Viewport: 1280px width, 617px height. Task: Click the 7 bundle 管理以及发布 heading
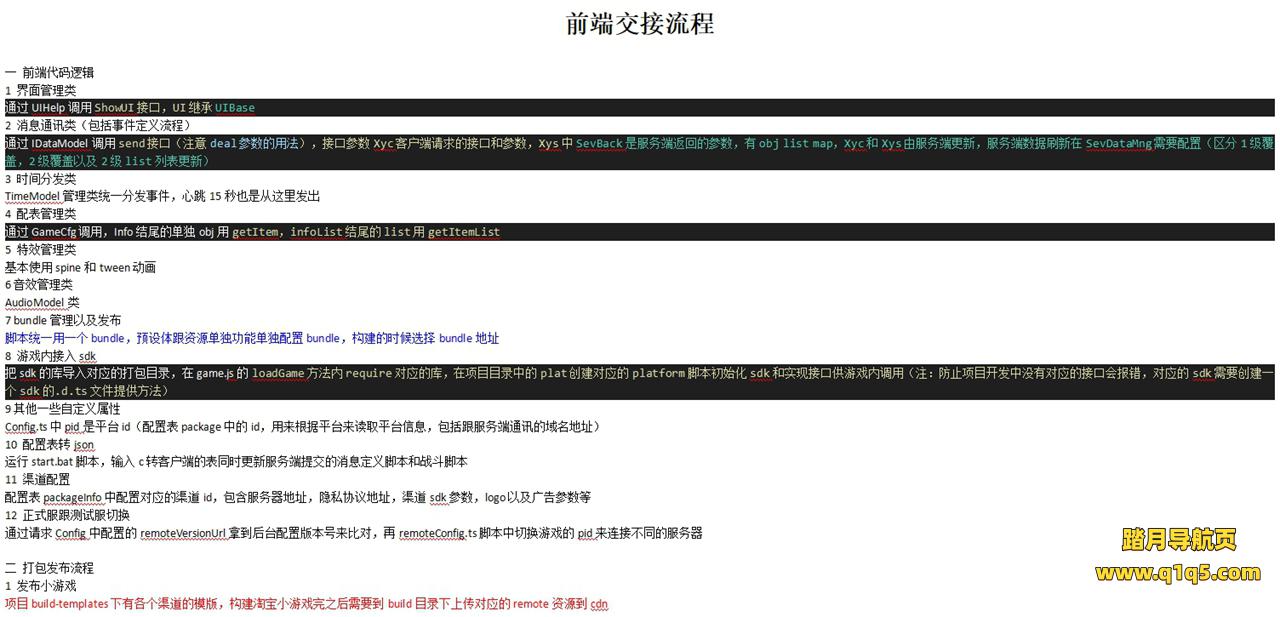63,320
